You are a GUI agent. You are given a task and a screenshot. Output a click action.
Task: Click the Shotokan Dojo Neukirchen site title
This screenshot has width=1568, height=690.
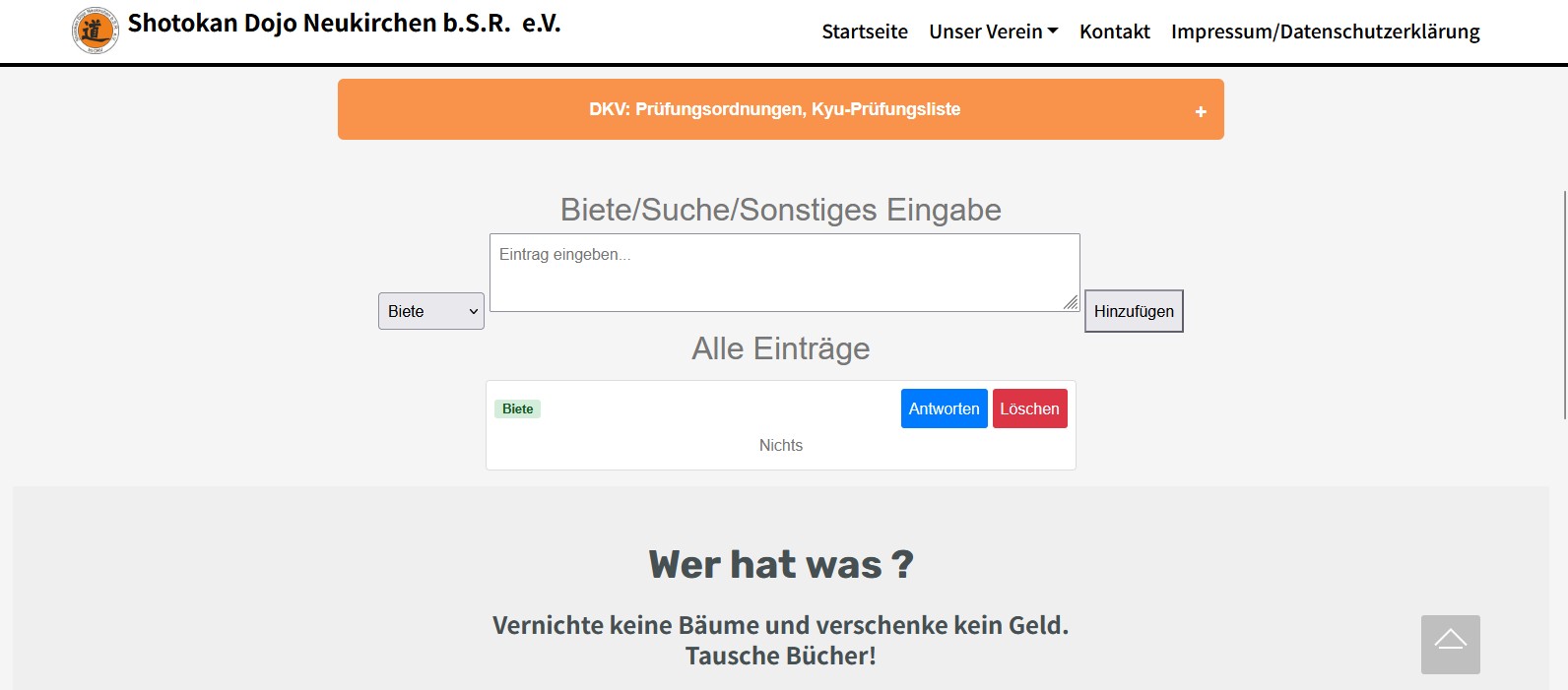tap(344, 24)
